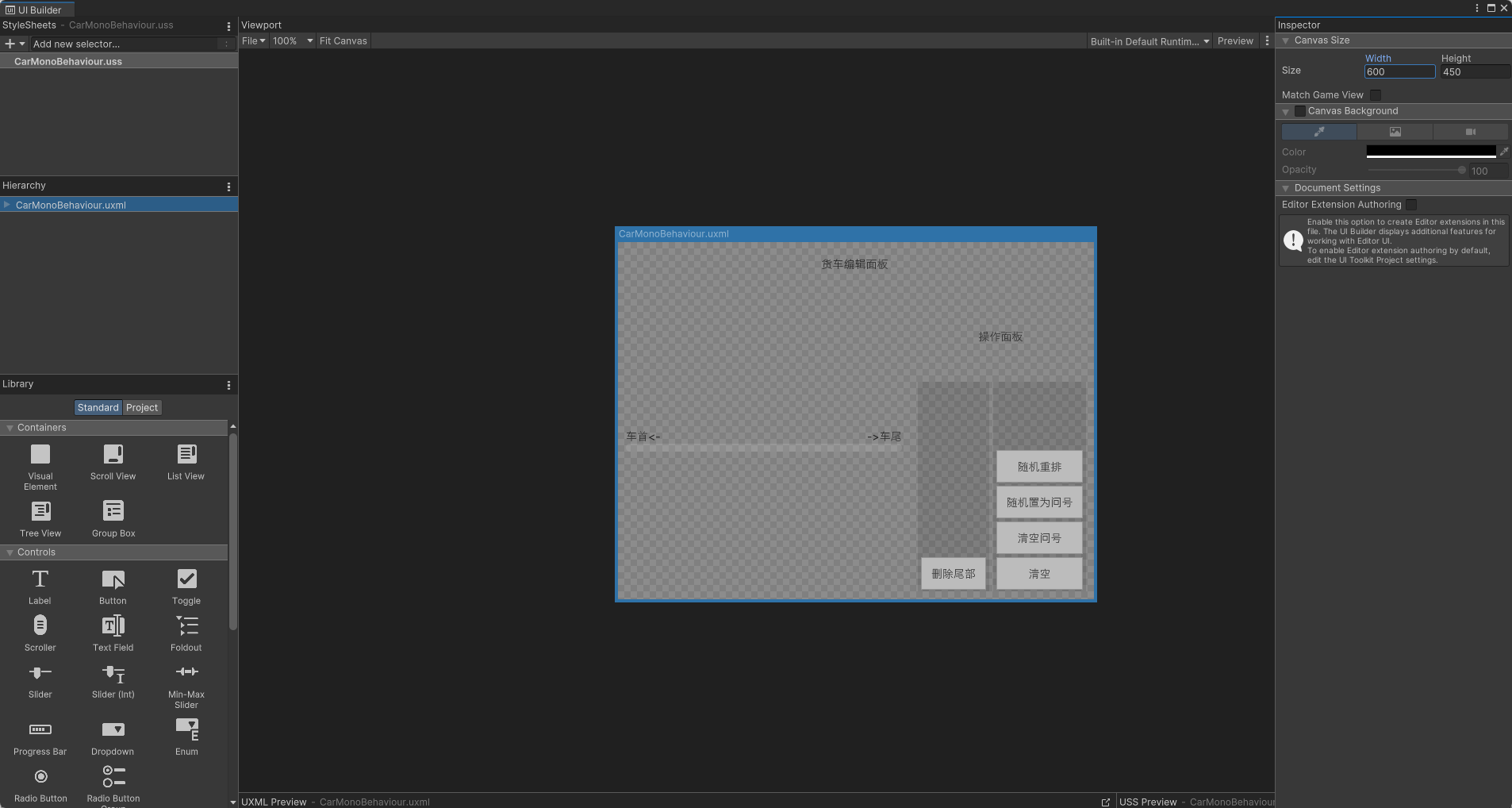The height and width of the screenshot is (808, 1512).
Task: Pick the Toggle control icon
Action: [x=186, y=579]
